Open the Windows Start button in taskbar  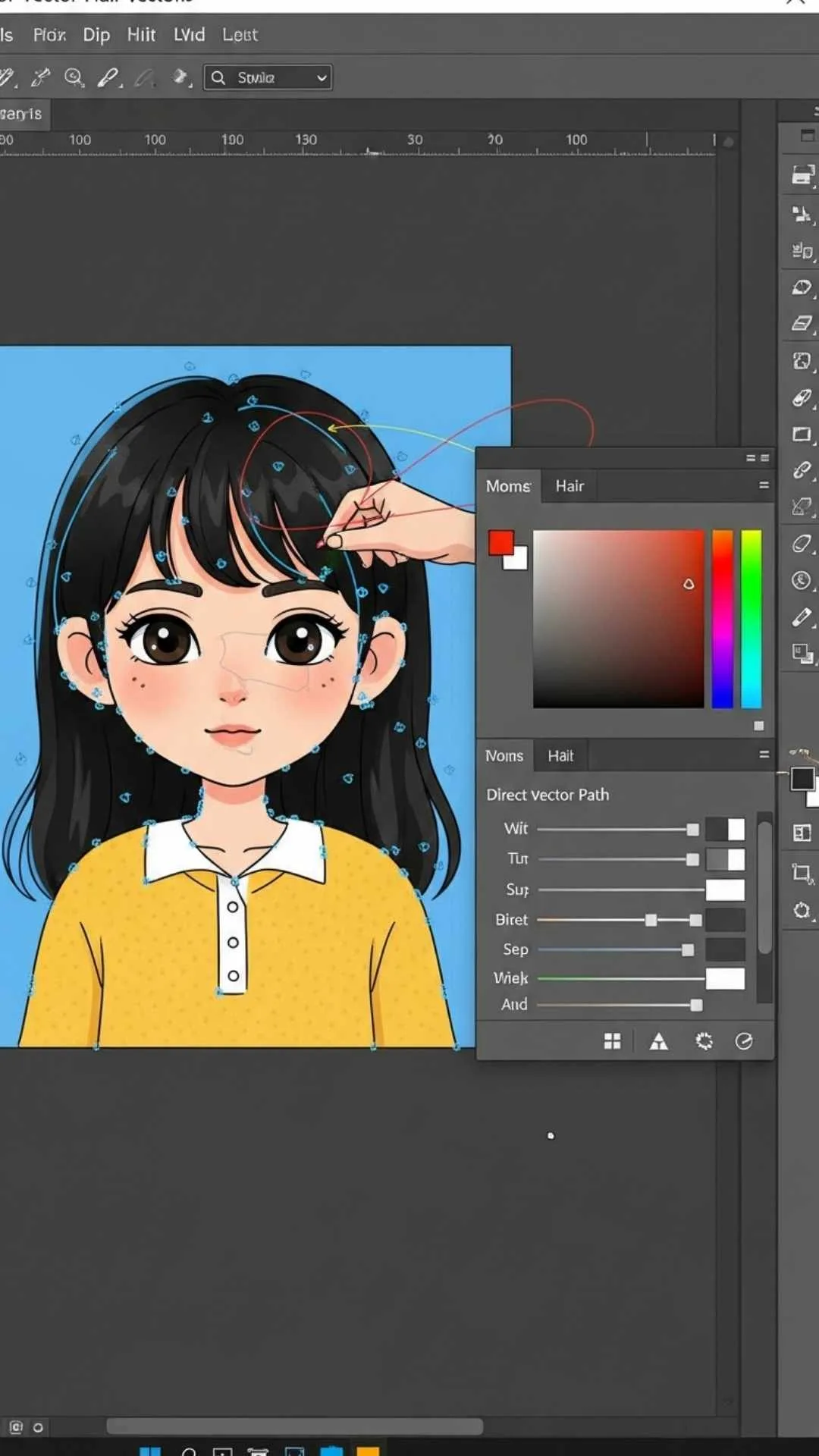pyautogui.click(x=150, y=1451)
